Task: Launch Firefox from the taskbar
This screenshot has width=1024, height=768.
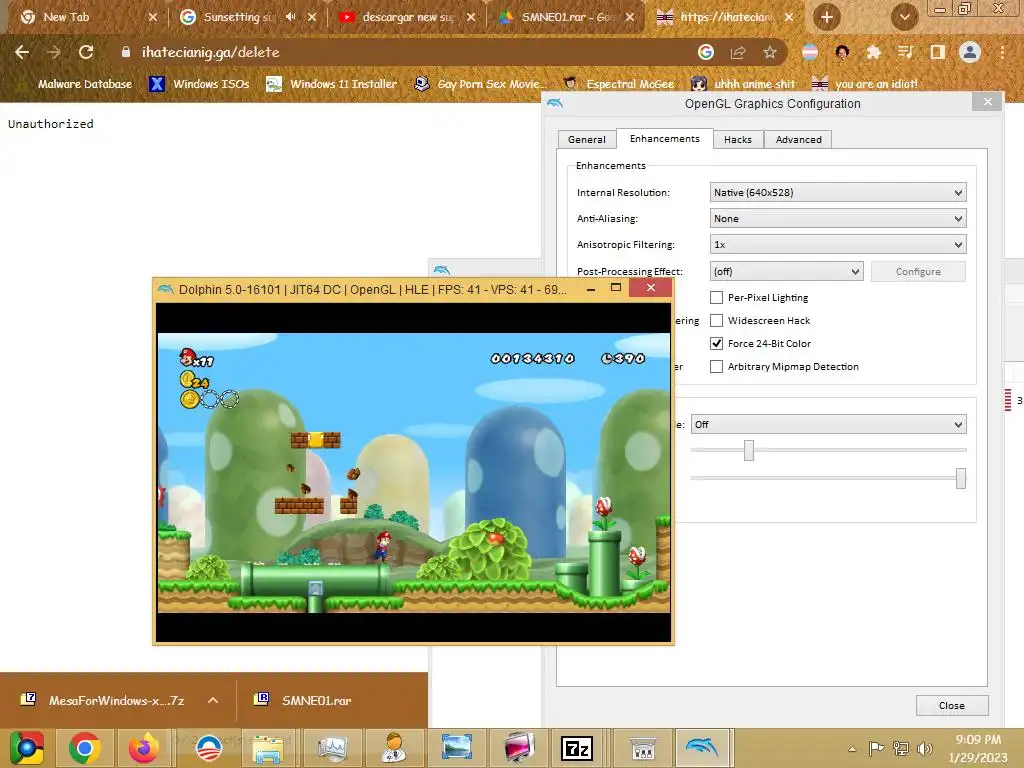Action: pos(144,748)
